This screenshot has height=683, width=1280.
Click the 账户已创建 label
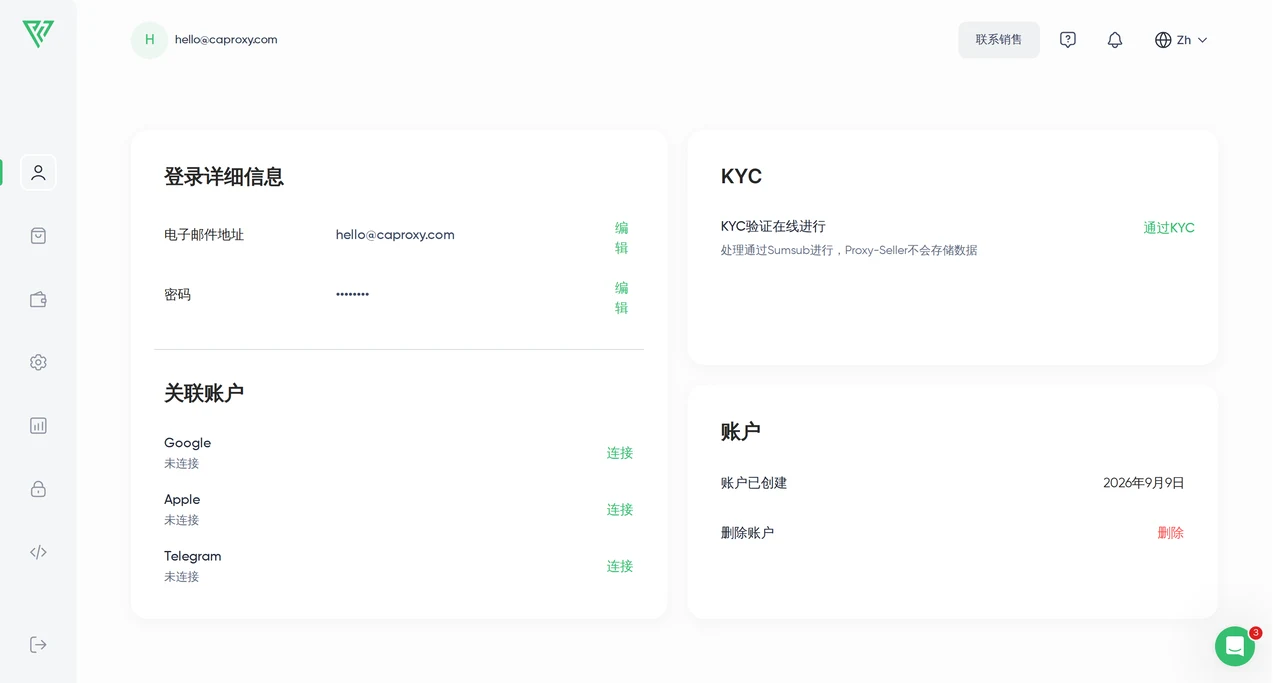coord(754,483)
